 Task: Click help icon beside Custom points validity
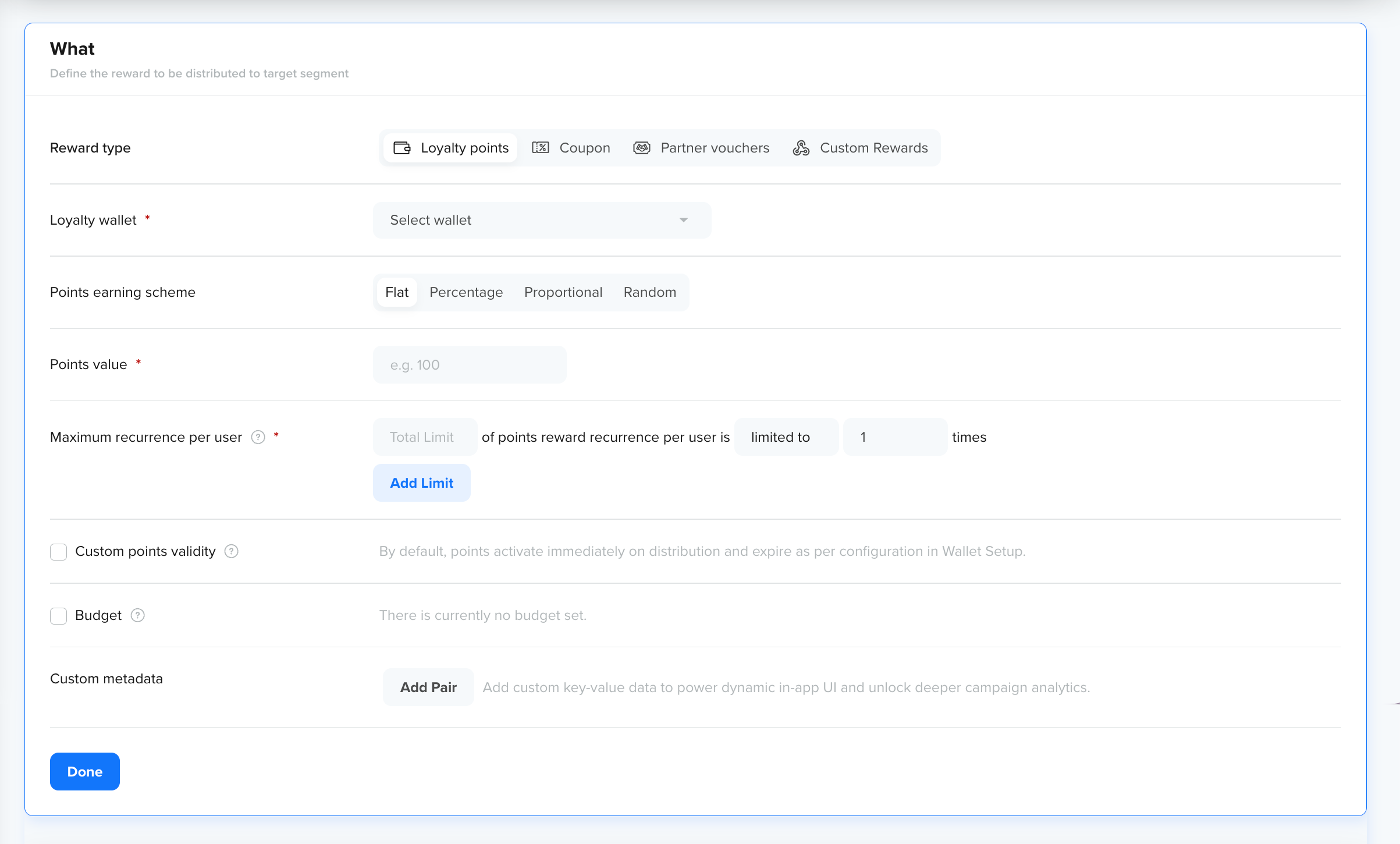tap(232, 551)
